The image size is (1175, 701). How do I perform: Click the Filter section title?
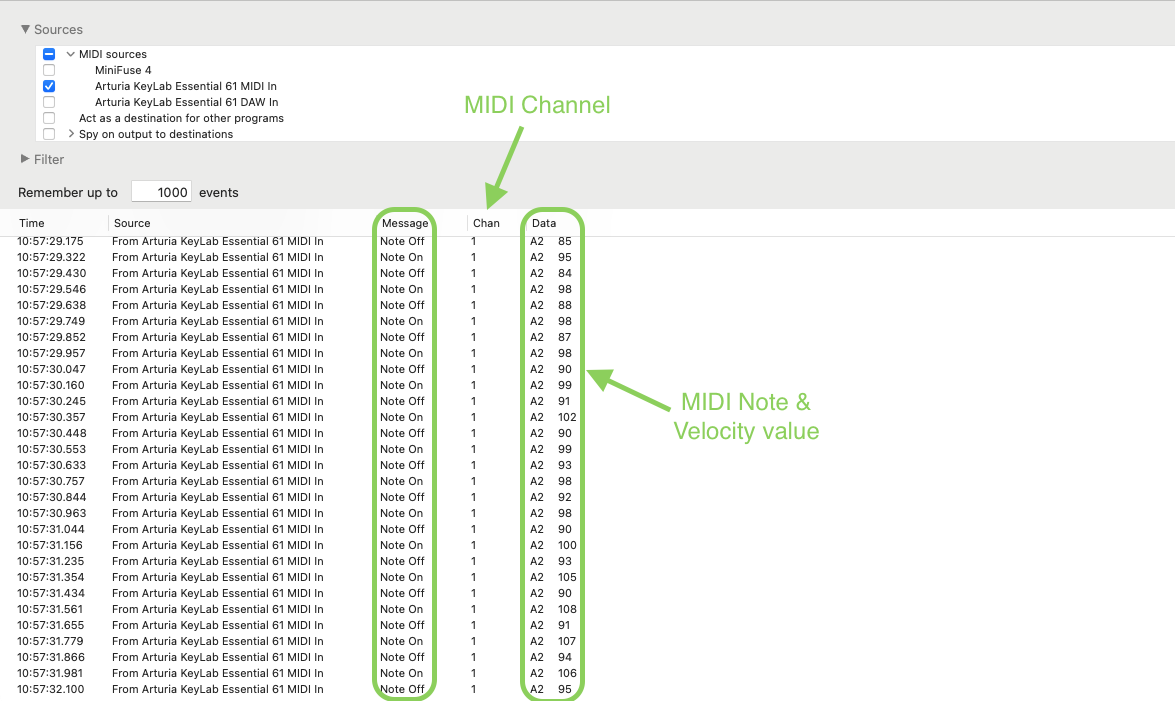point(49,159)
